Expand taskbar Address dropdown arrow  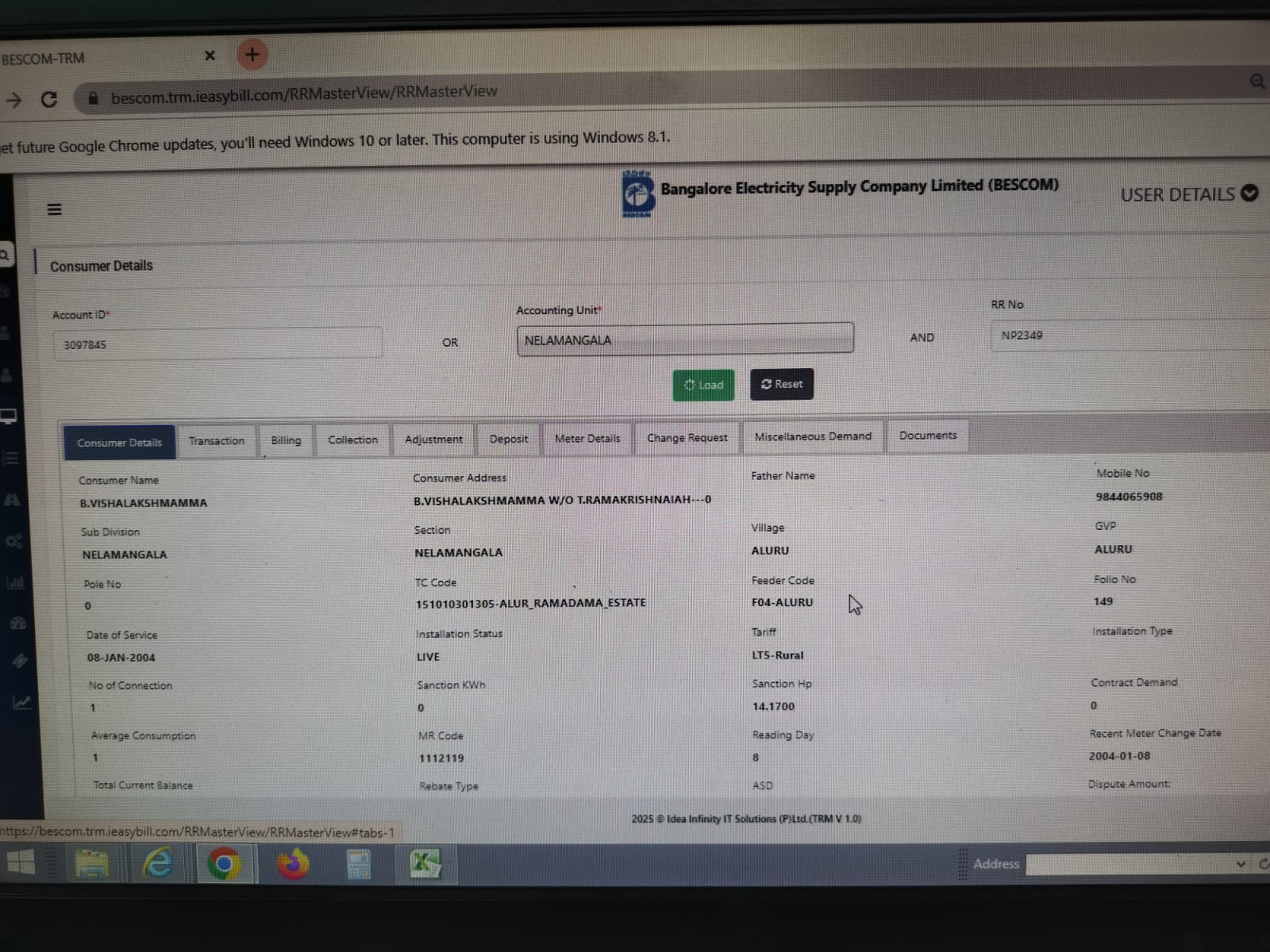coord(1241,864)
